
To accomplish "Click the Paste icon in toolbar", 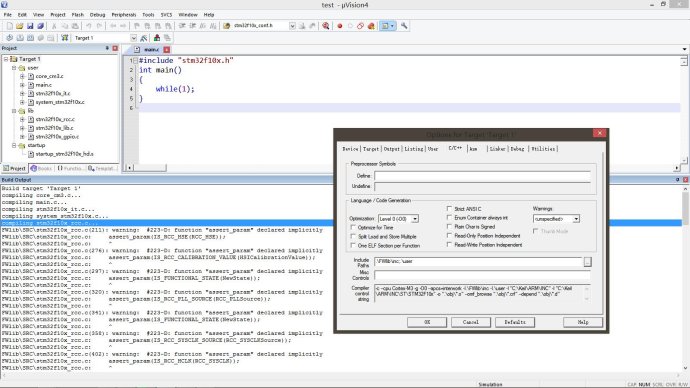I will (75, 26).
